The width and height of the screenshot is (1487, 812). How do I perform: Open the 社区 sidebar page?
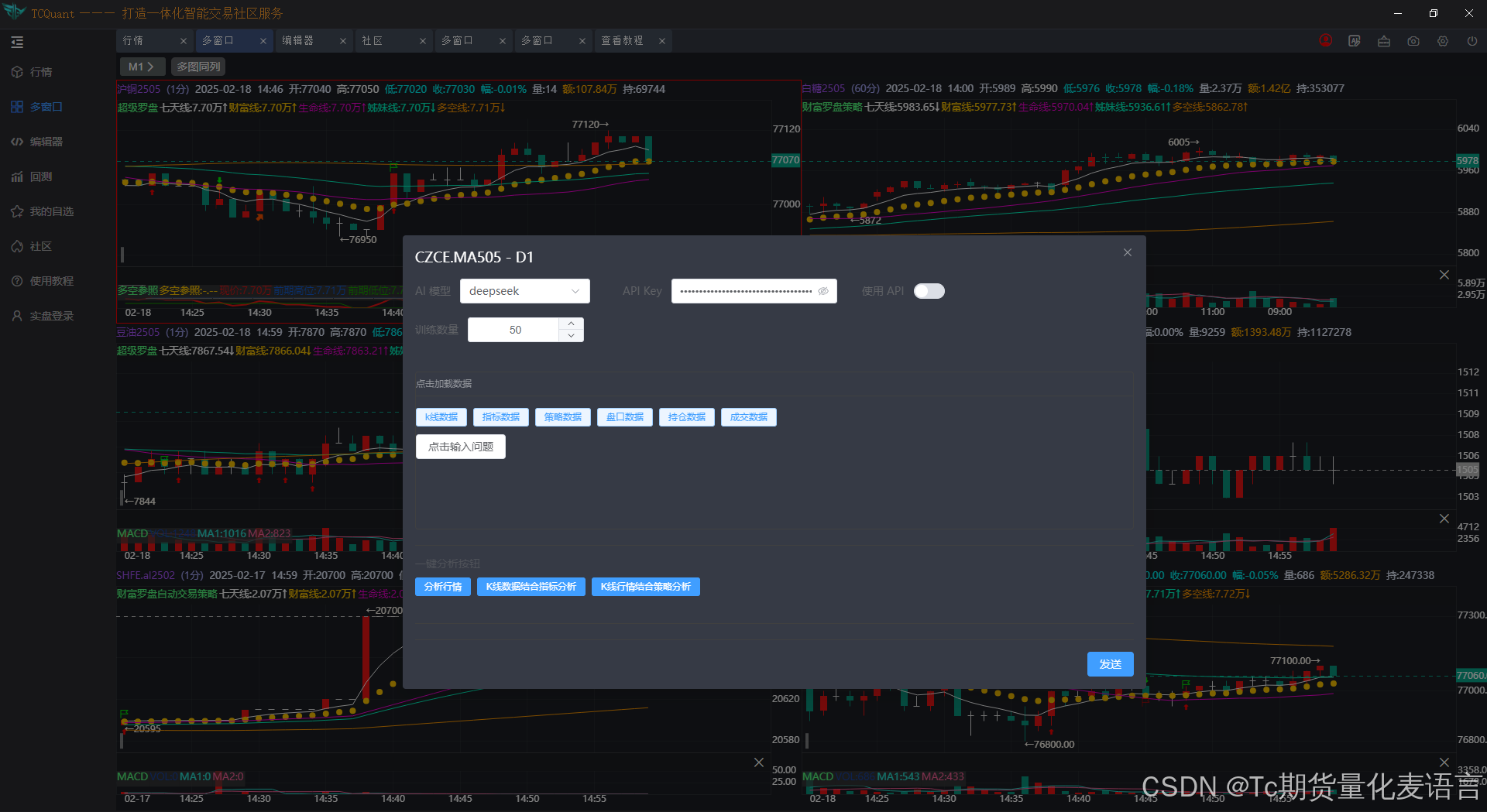click(32, 246)
